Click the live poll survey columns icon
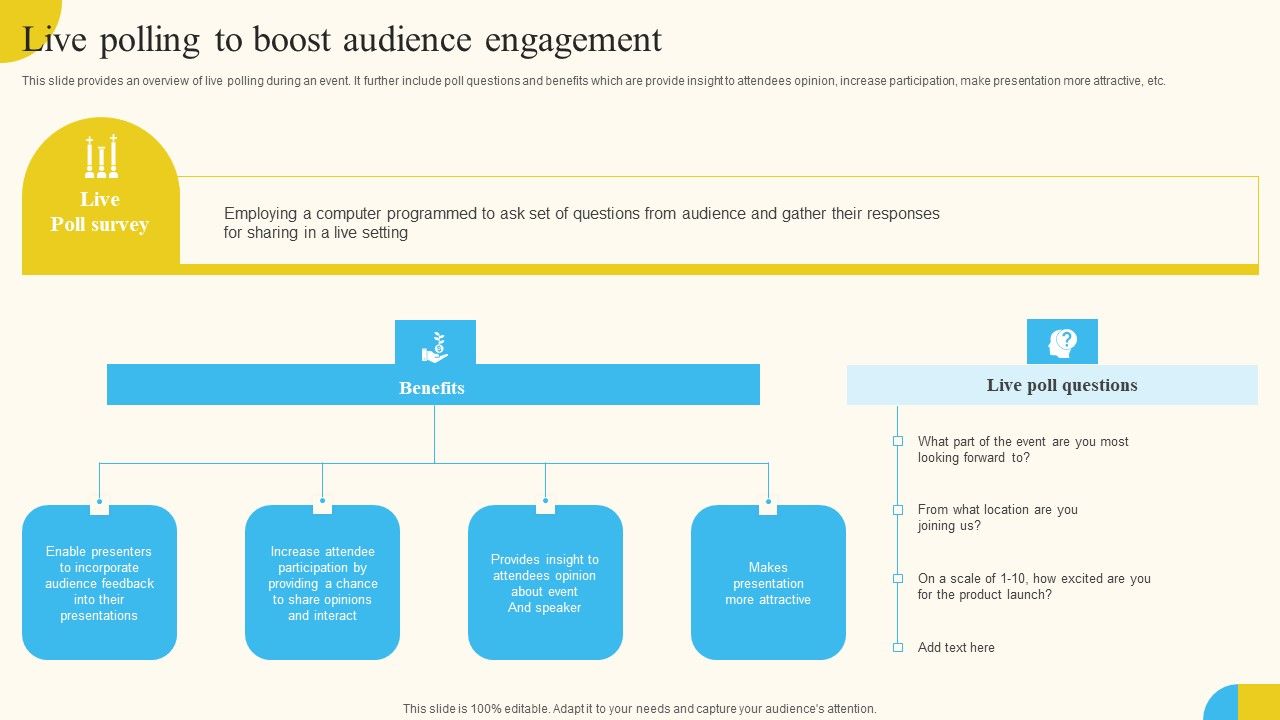The height and width of the screenshot is (720, 1280). [x=101, y=156]
